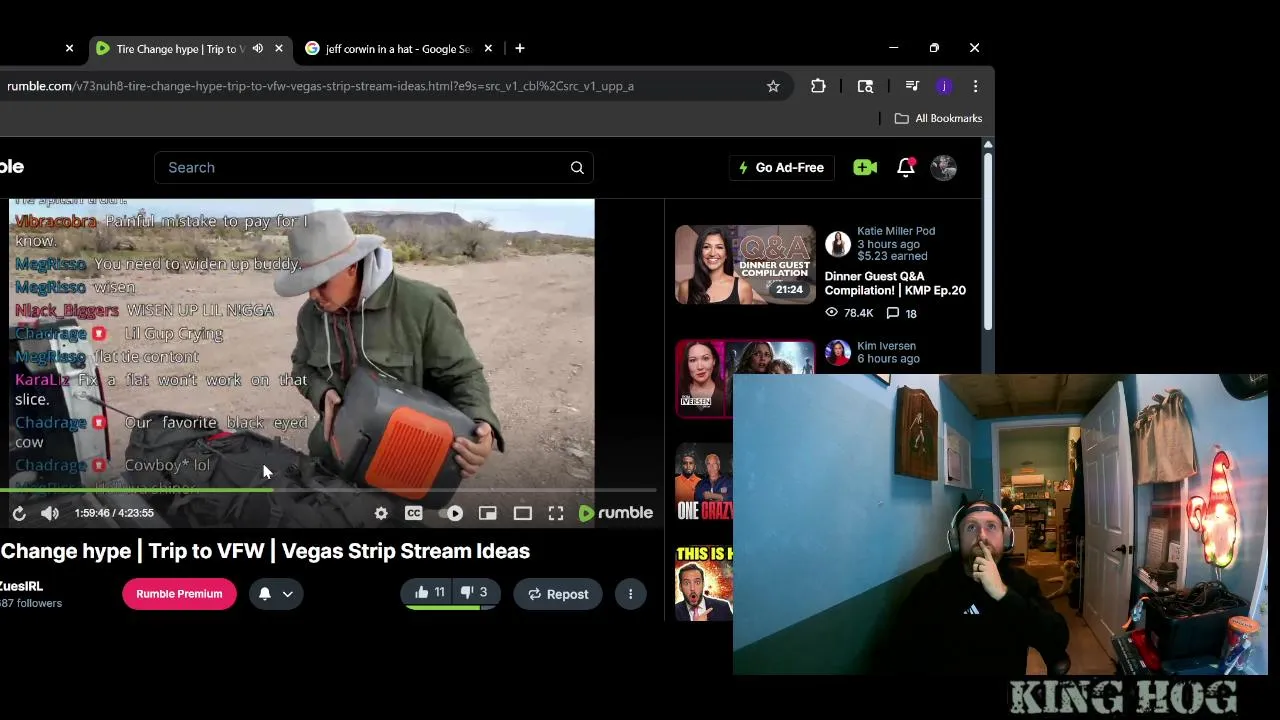
Task: Open the three-dot more options menu
Action: [x=630, y=594]
